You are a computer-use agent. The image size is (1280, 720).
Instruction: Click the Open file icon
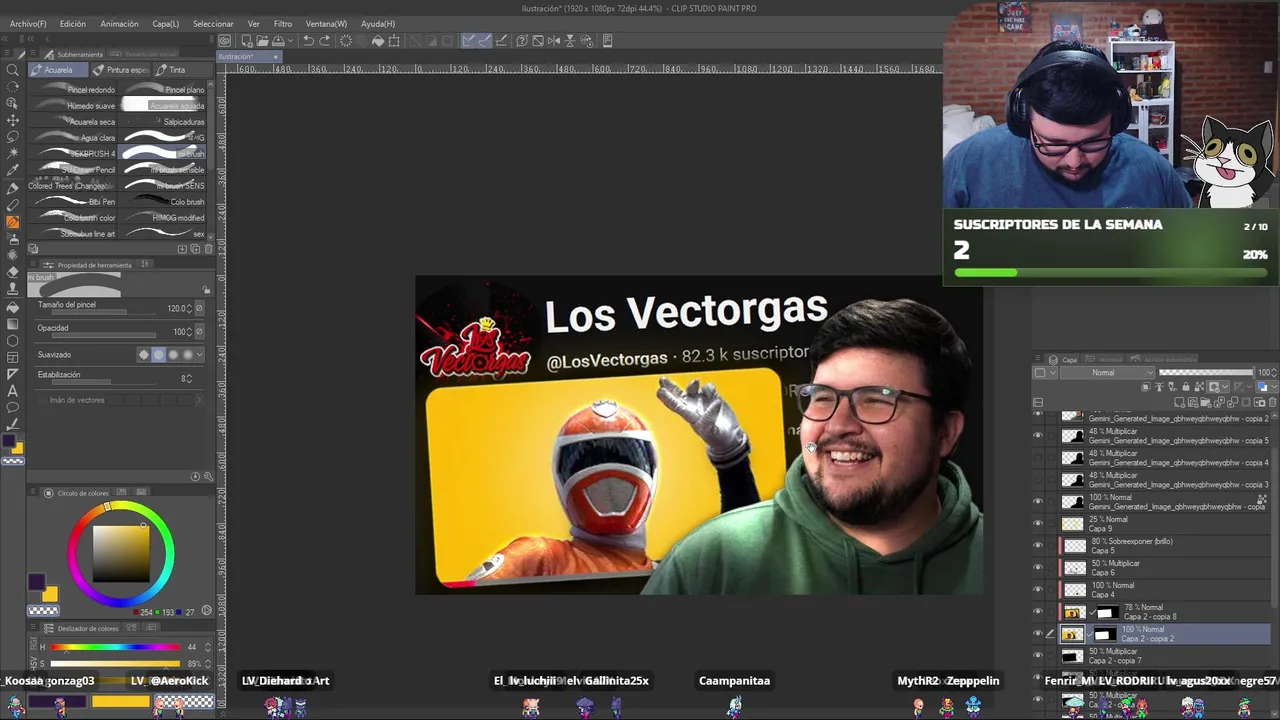coord(262,41)
